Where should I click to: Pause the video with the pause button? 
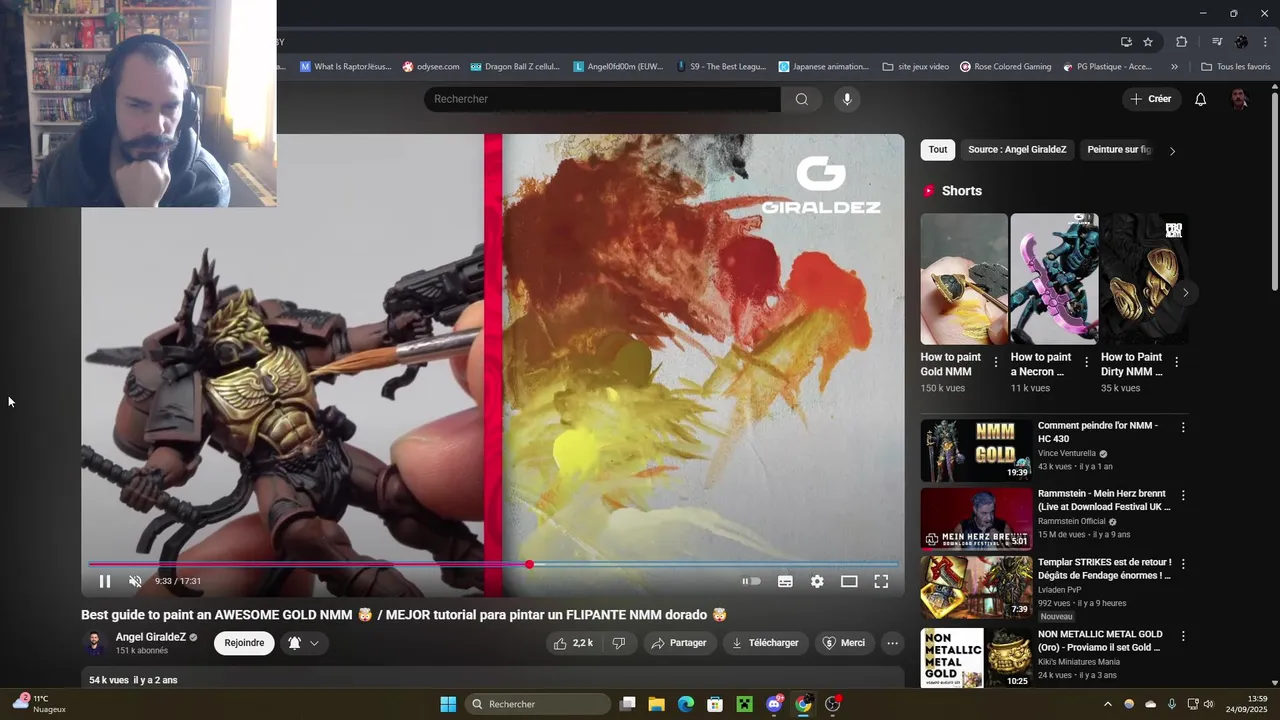105,581
